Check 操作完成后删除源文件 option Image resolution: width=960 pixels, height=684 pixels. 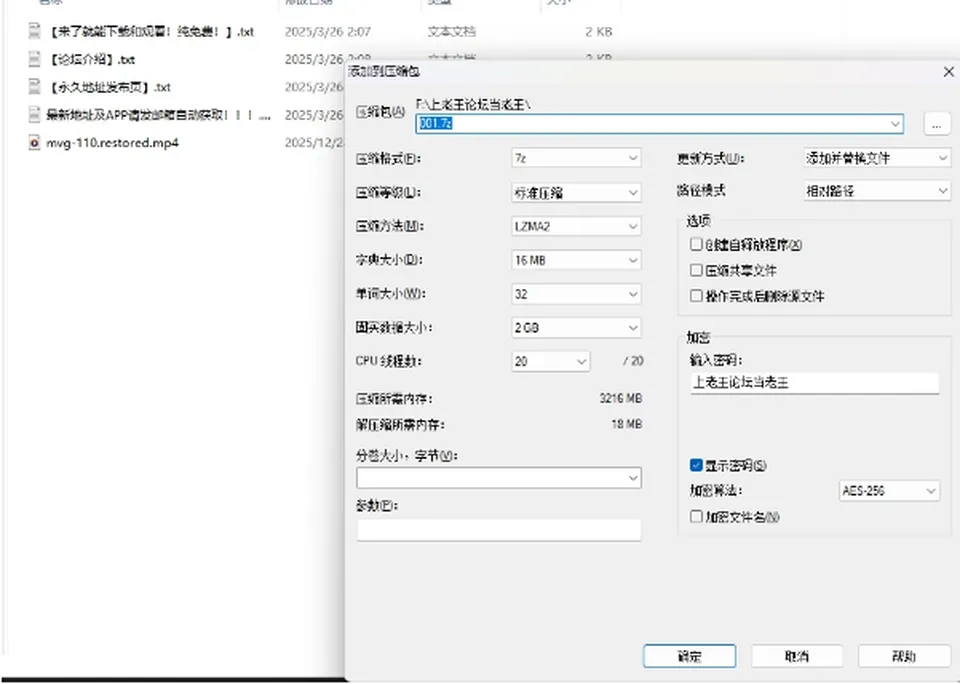coord(696,296)
